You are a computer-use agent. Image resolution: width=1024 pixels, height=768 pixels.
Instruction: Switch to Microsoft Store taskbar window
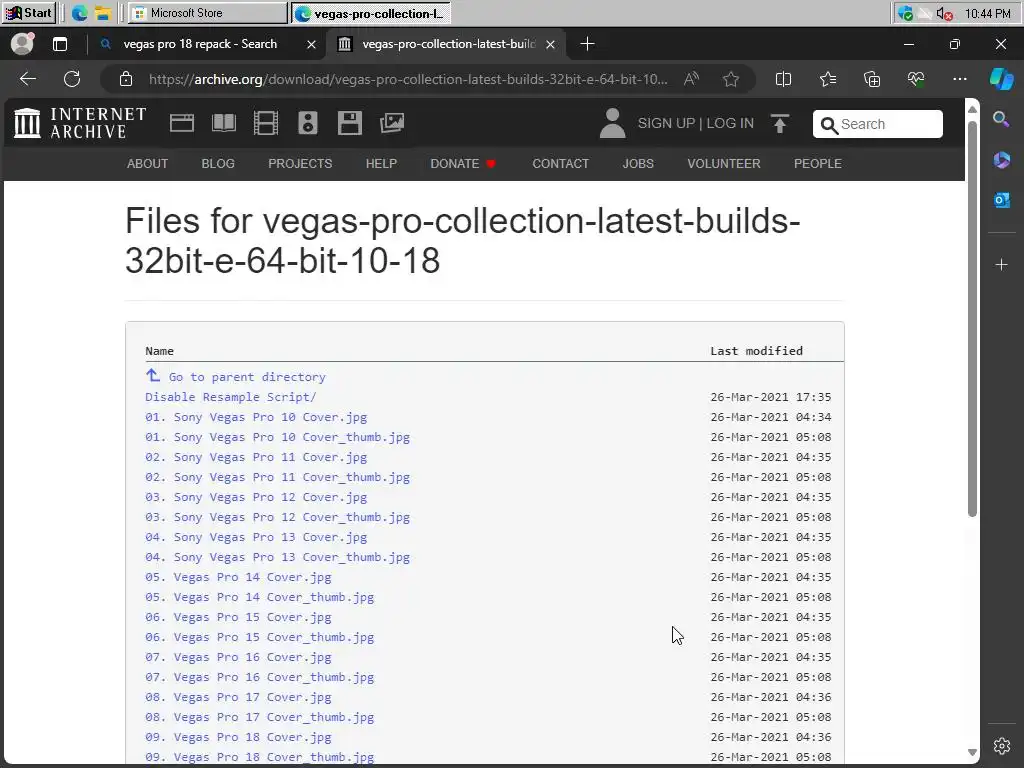coord(208,13)
